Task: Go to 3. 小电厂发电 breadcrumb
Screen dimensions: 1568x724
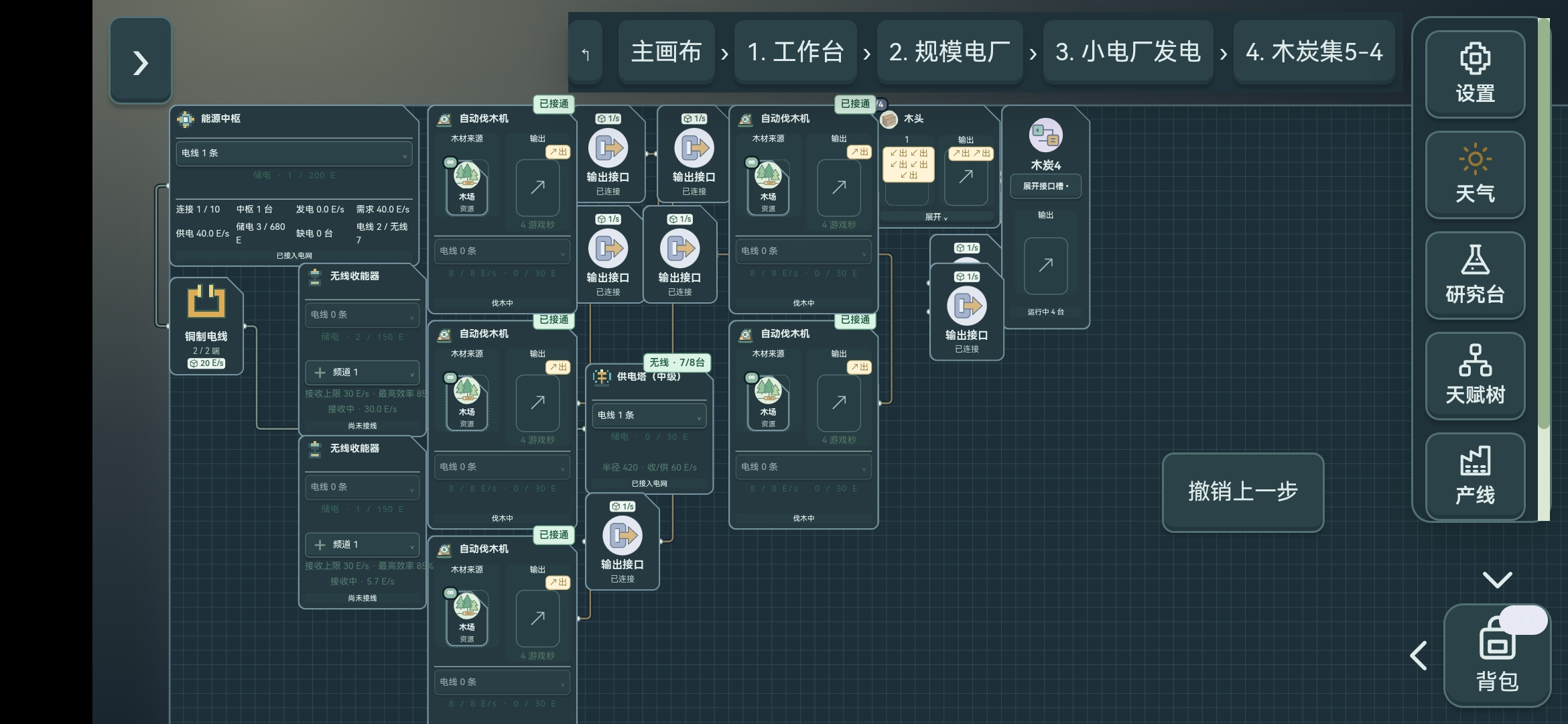Action: 1128,52
